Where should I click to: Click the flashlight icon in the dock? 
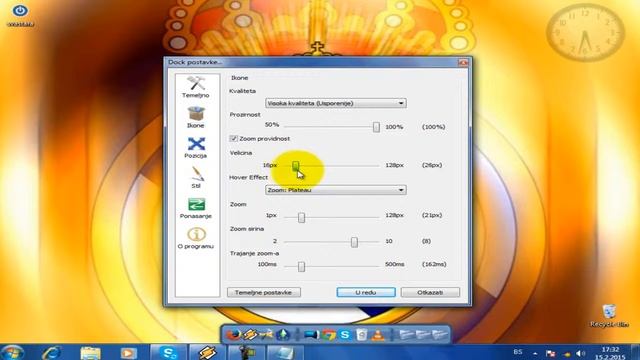pyautogui.click(x=311, y=335)
